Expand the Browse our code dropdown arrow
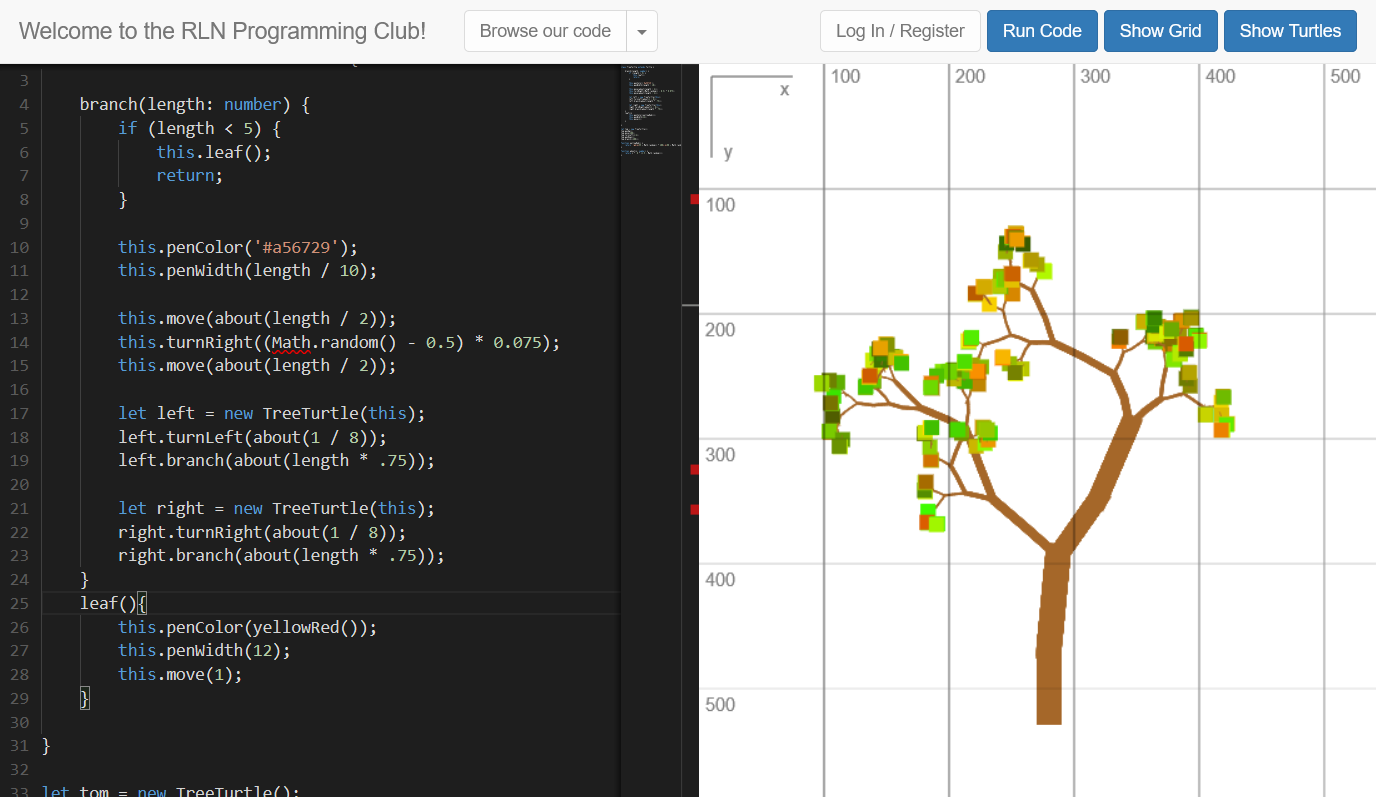 click(x=642, y=31)
